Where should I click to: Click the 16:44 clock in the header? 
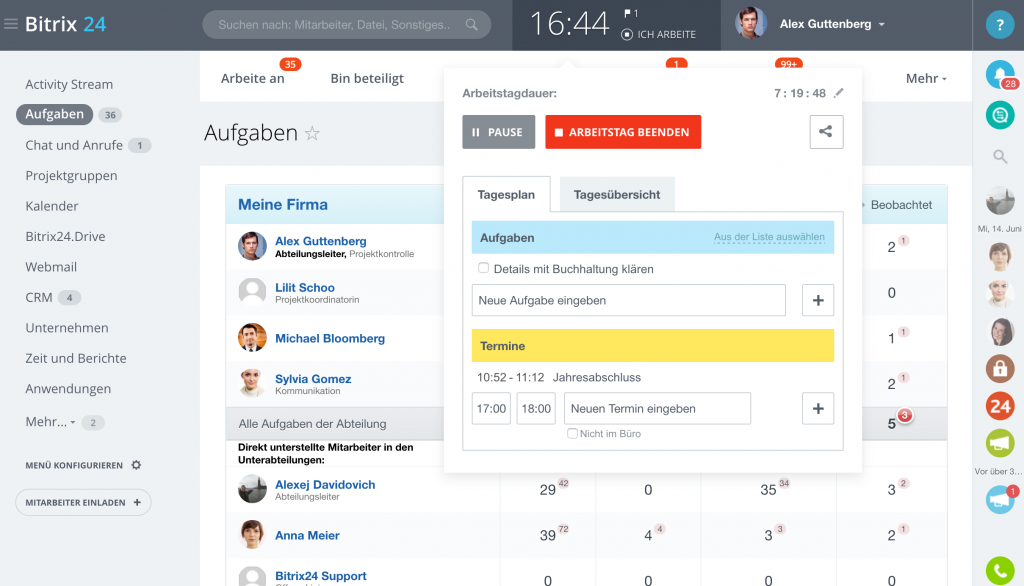click(569, 25)
